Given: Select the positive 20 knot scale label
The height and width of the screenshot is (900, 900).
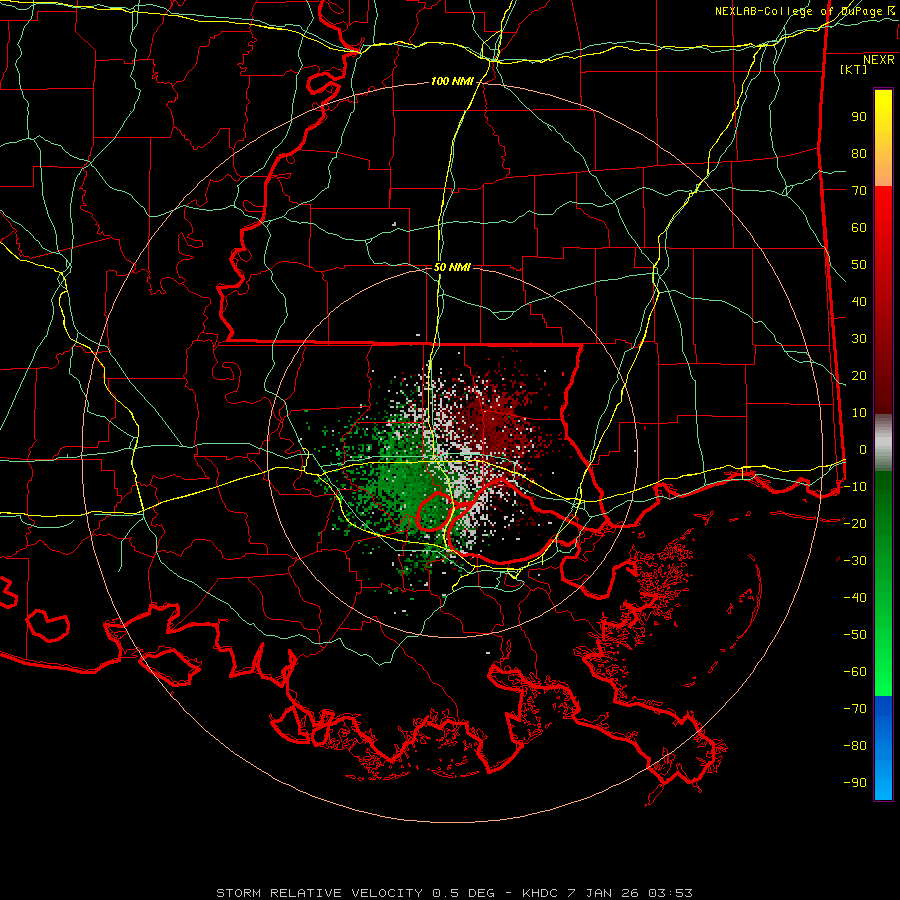Looking at the screenshot, I should (x=859, y=376).
